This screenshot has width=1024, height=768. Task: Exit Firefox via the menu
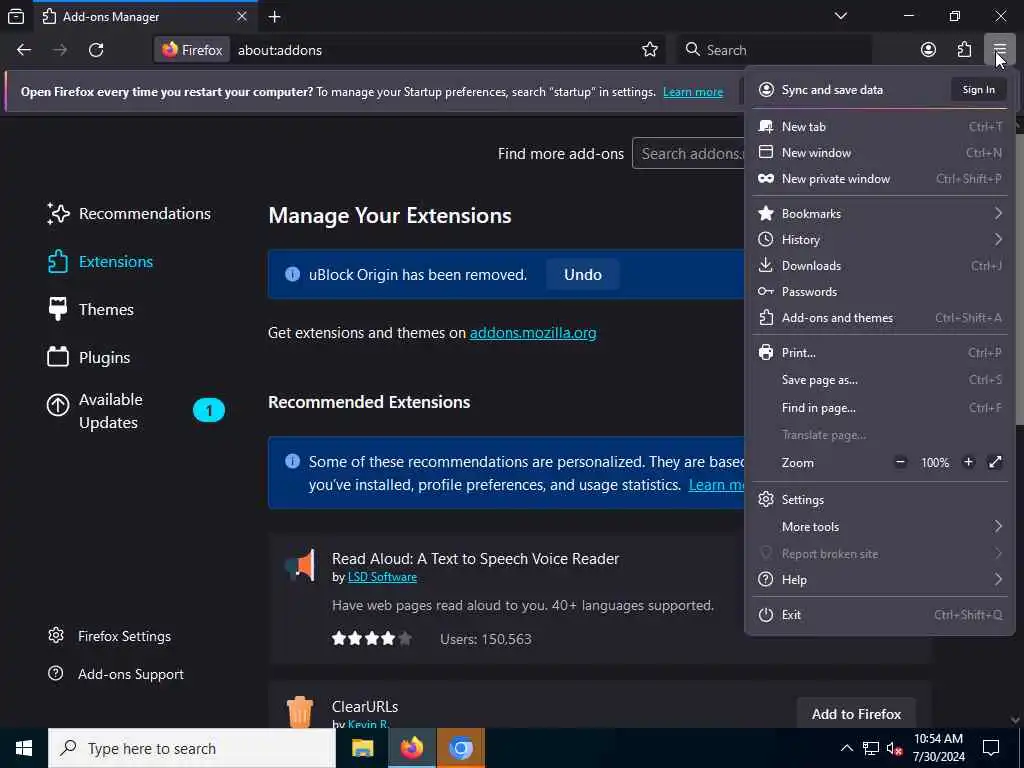click(x=880, y=615)
